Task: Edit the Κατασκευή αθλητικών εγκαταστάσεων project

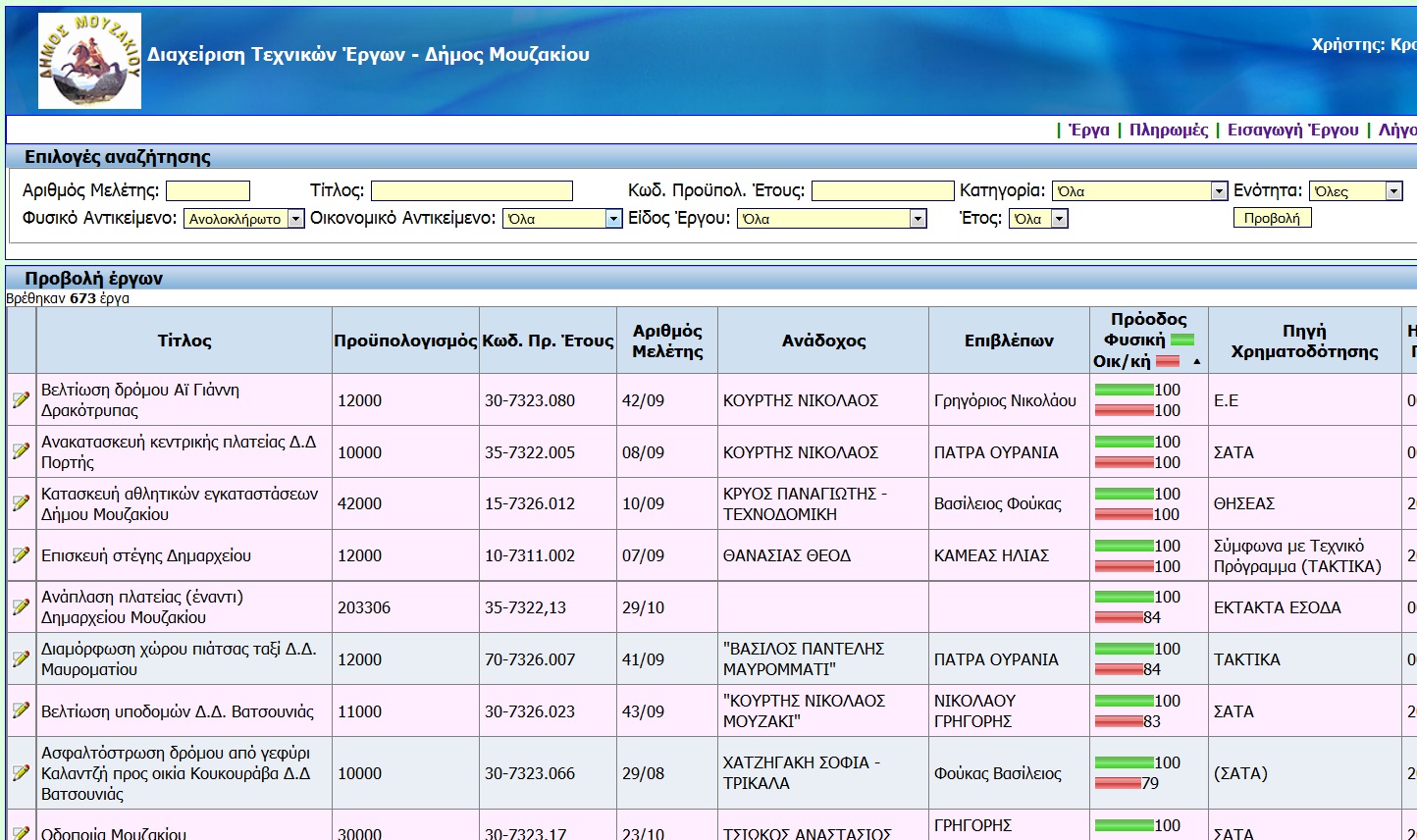Action: tap(21, 502)
